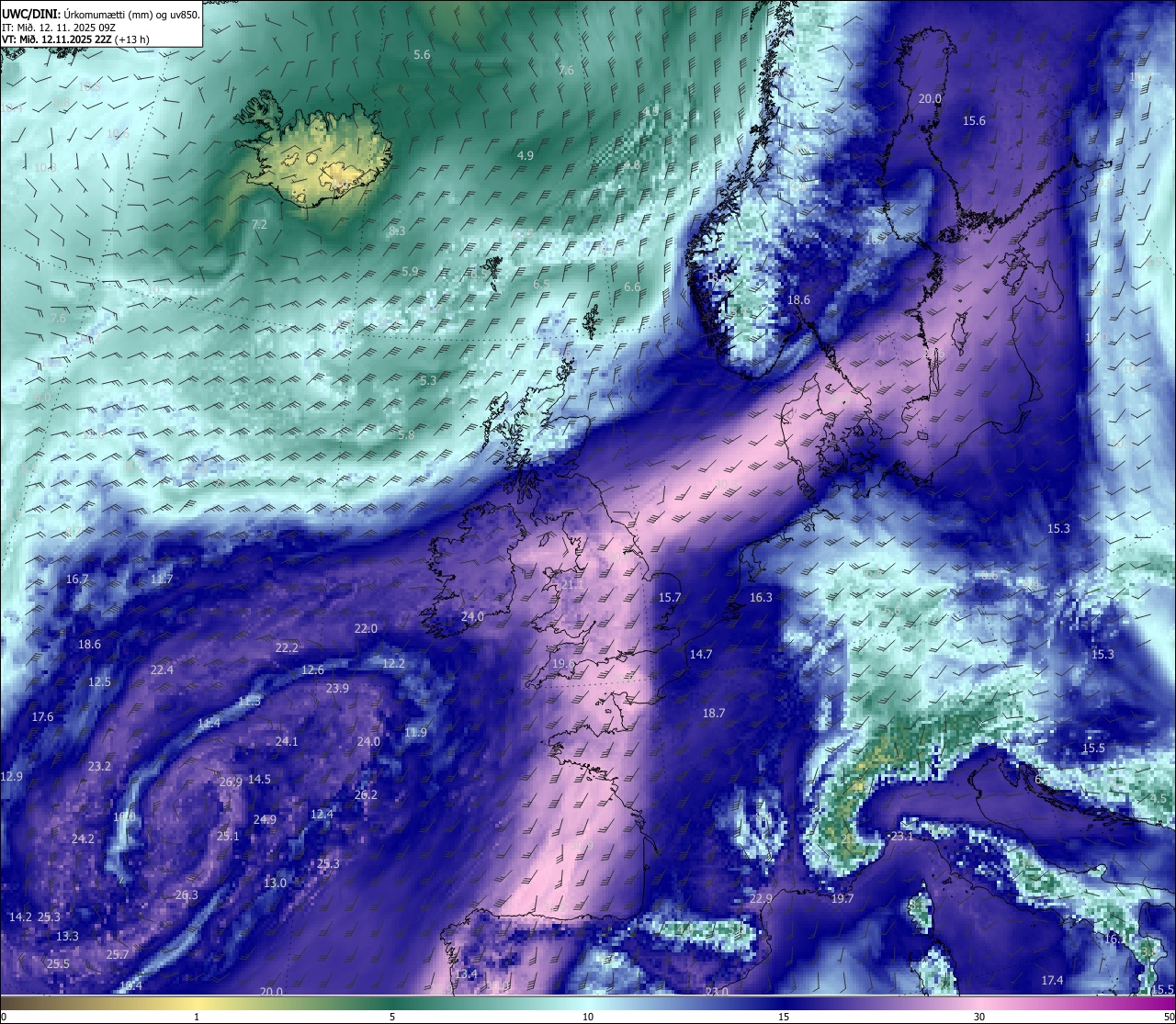
Task: Select the value 5.8 west of Scotland
Action: tap(406, 435)
